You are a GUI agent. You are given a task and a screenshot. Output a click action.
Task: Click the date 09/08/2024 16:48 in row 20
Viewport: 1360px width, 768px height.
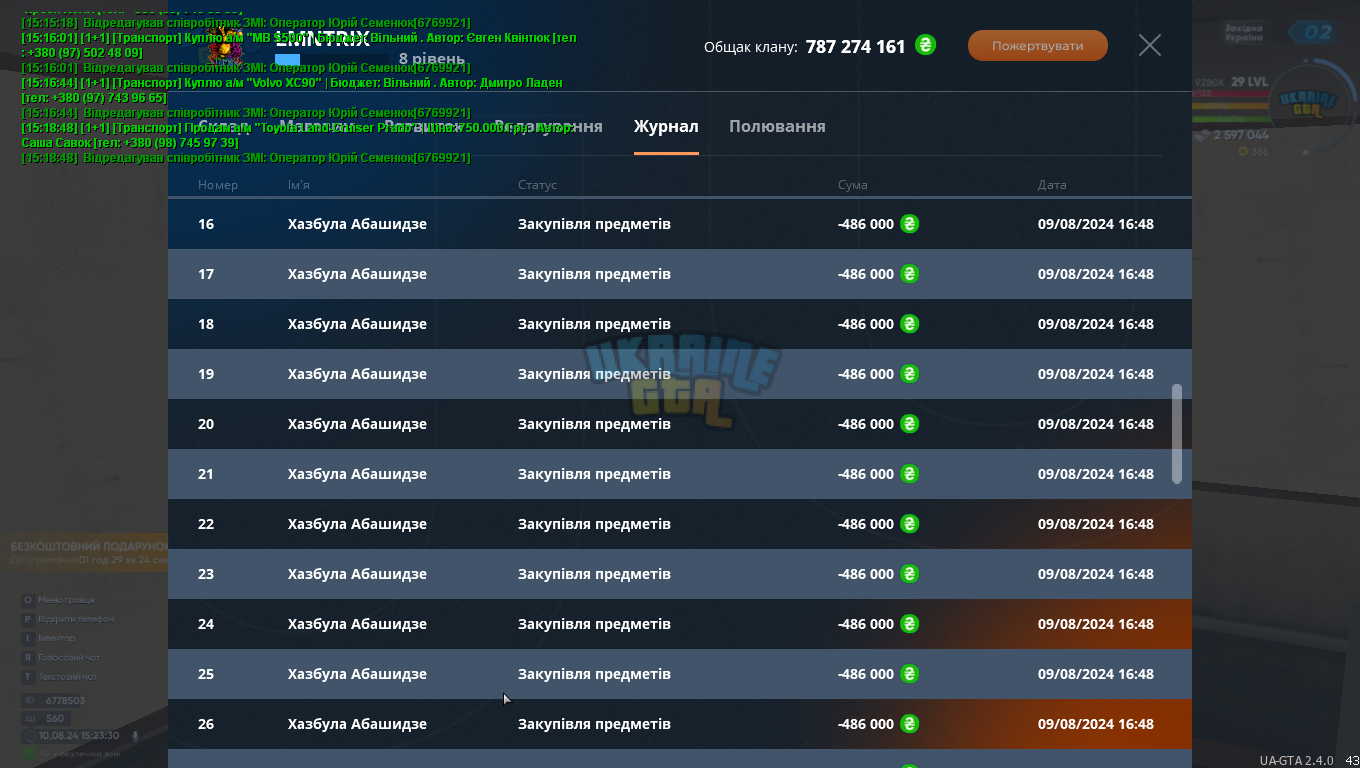click(x=1096, y=424)
